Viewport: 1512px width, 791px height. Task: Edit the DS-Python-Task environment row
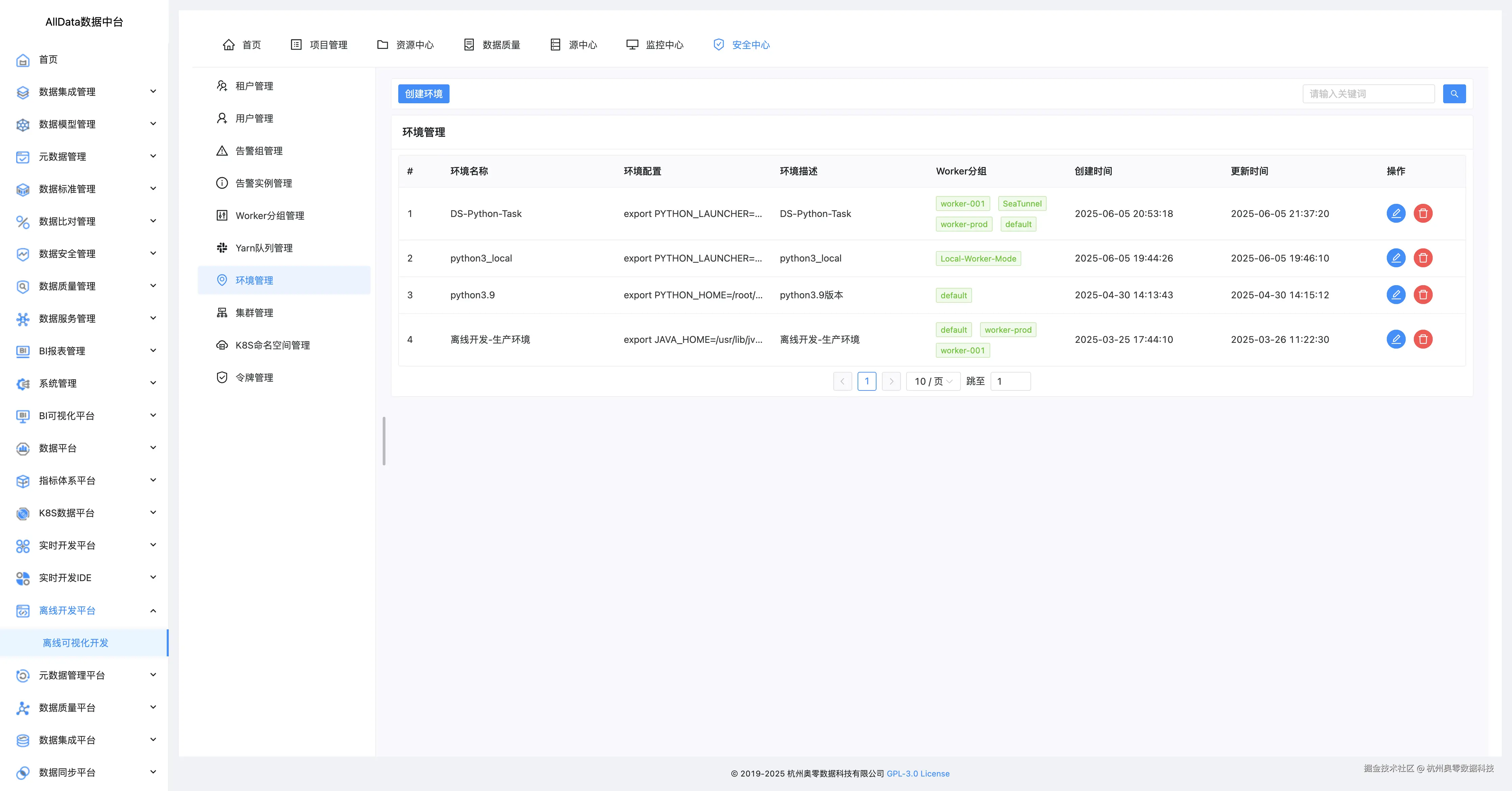(1396, 213)
